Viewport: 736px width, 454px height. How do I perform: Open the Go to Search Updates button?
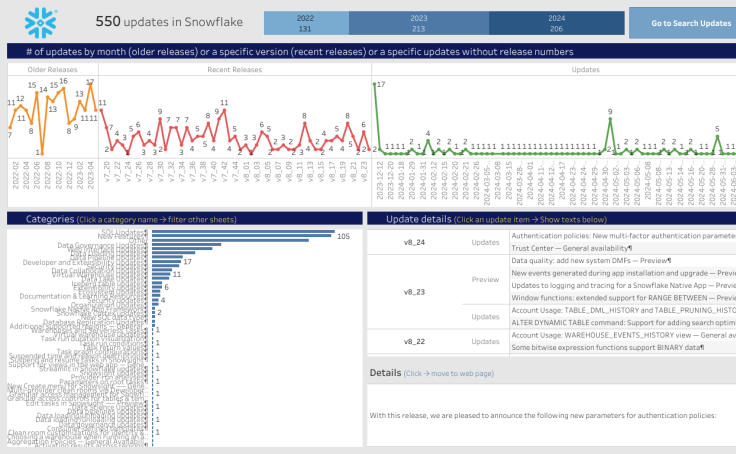(x=683, y=23)
